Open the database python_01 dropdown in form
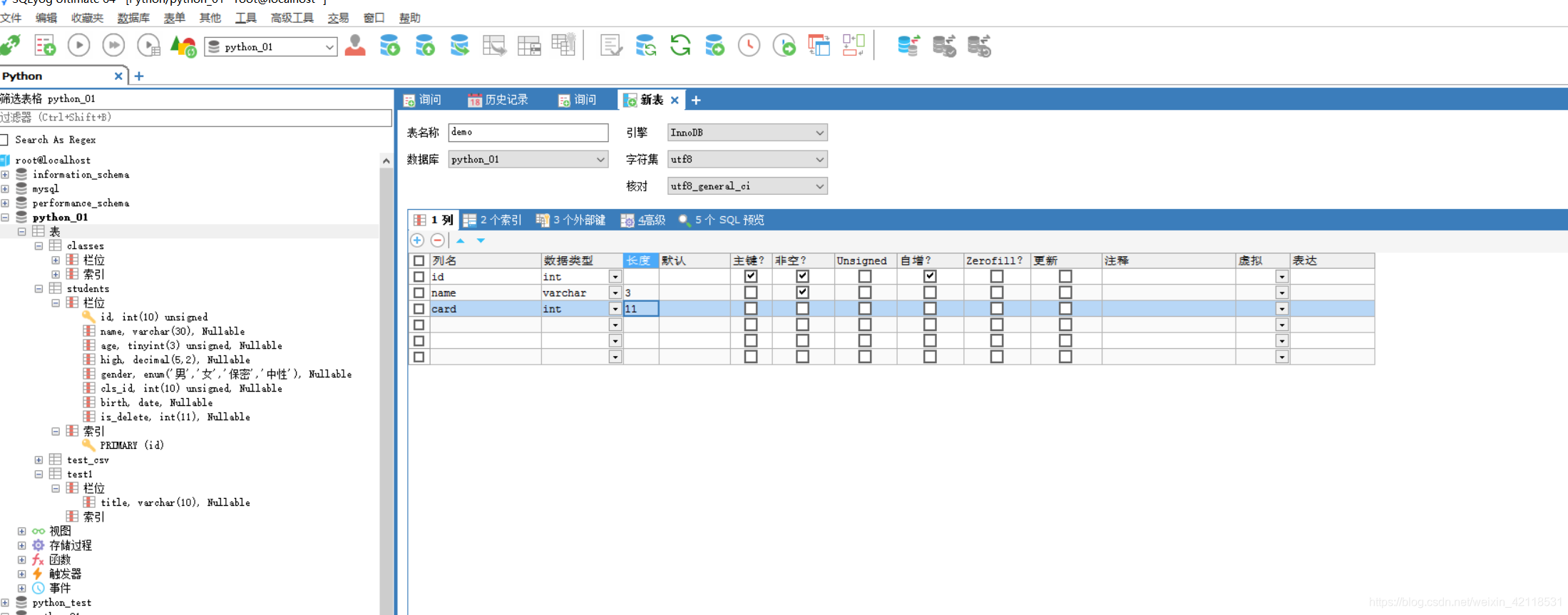Screen dimensions: 1568x615 [x=528, y=159]
